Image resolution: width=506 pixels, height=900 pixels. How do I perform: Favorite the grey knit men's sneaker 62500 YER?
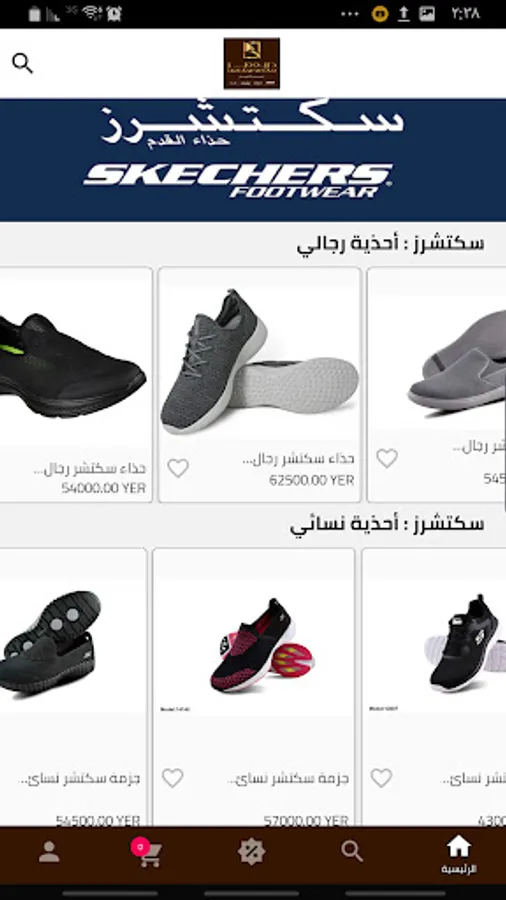point(178,468)
